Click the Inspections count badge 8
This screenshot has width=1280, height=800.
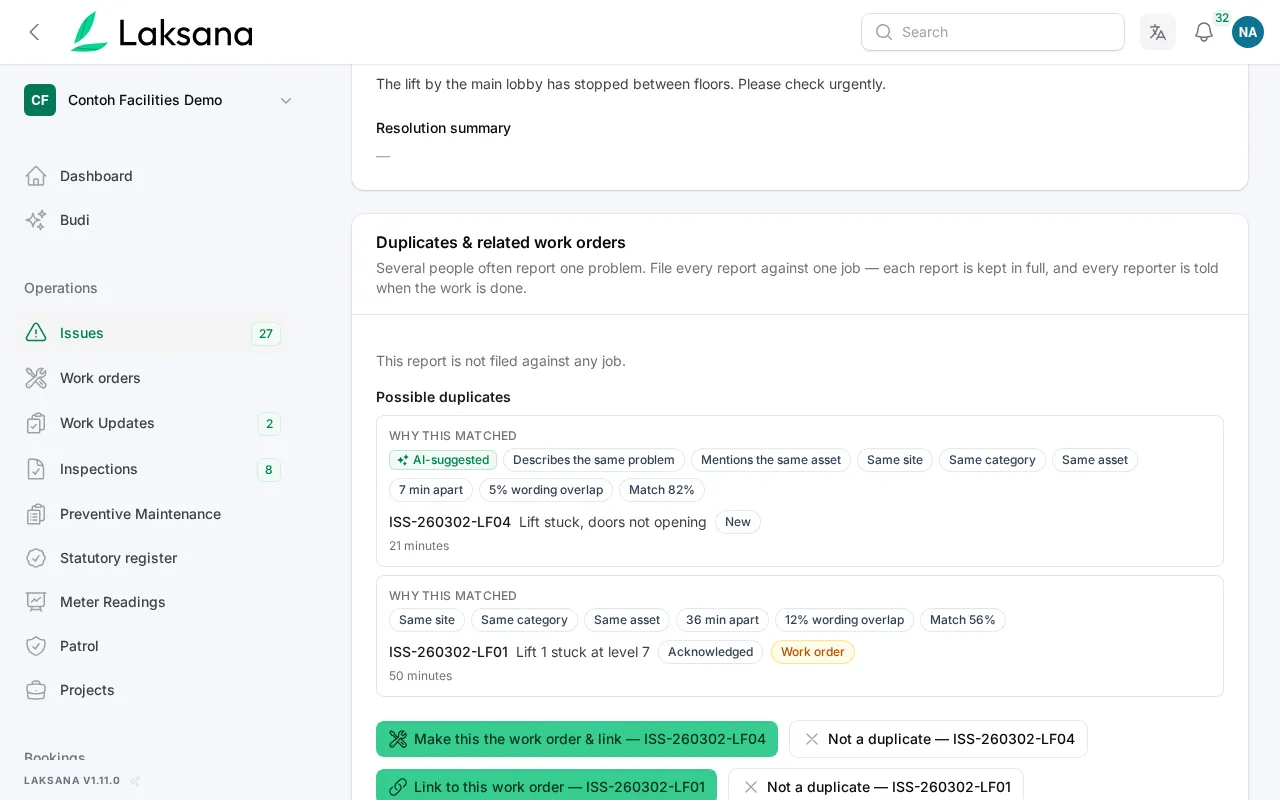point(269,470)
